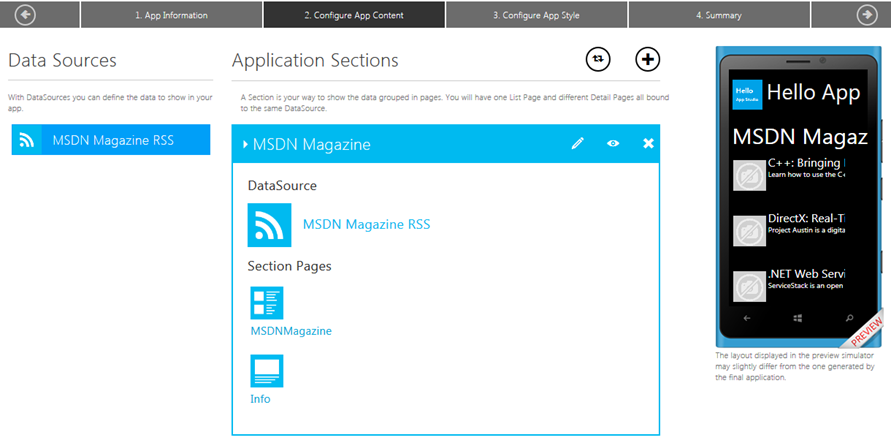Click the Application Sections heading
891x443 pixels.
(x=315, y=60)
